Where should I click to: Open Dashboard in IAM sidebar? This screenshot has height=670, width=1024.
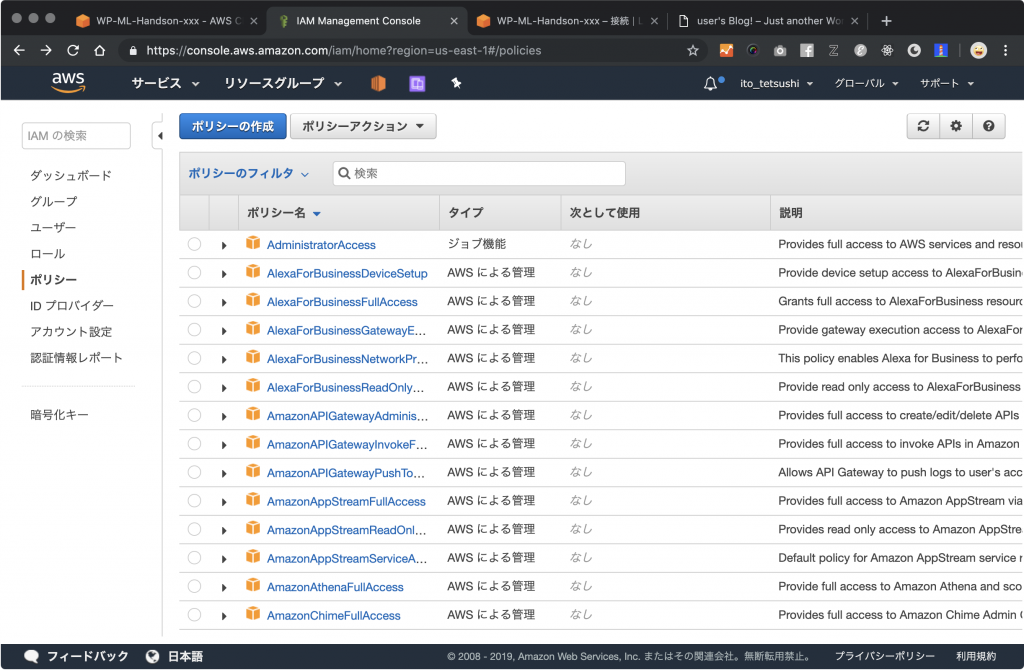[71, 175]
